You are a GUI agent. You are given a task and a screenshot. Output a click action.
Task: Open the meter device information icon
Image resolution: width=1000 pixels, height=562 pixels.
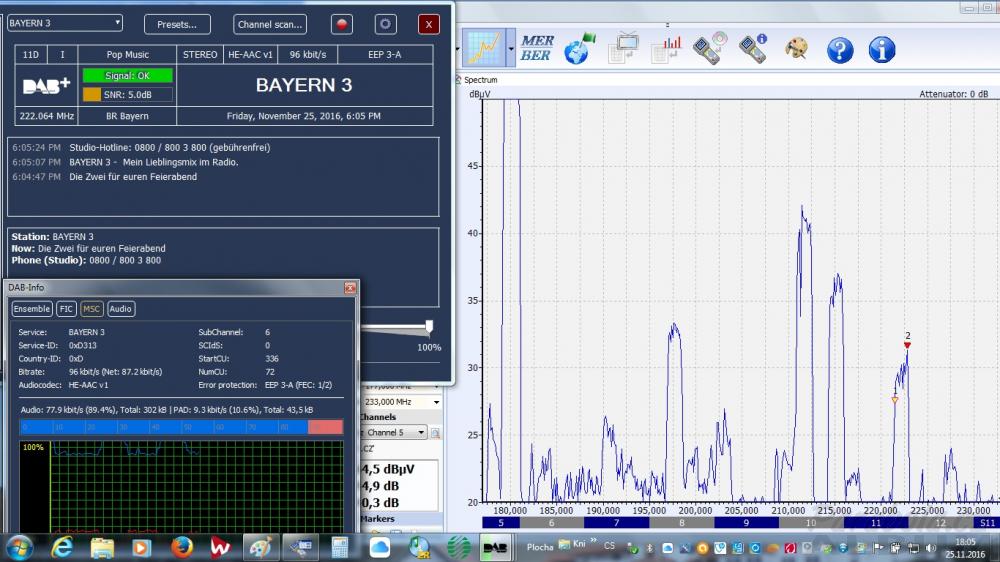pyautogui.click(x=753, y=48)
